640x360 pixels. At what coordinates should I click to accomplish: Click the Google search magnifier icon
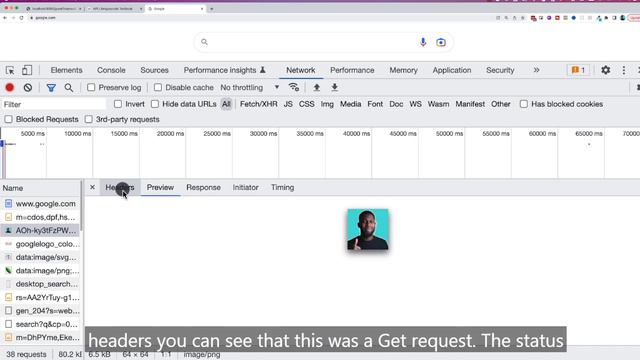tap(204, 42)
